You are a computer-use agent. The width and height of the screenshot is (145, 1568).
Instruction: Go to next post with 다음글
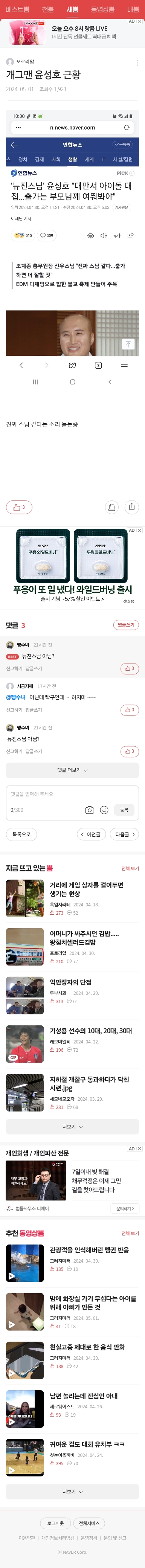[x=125, y=834]
